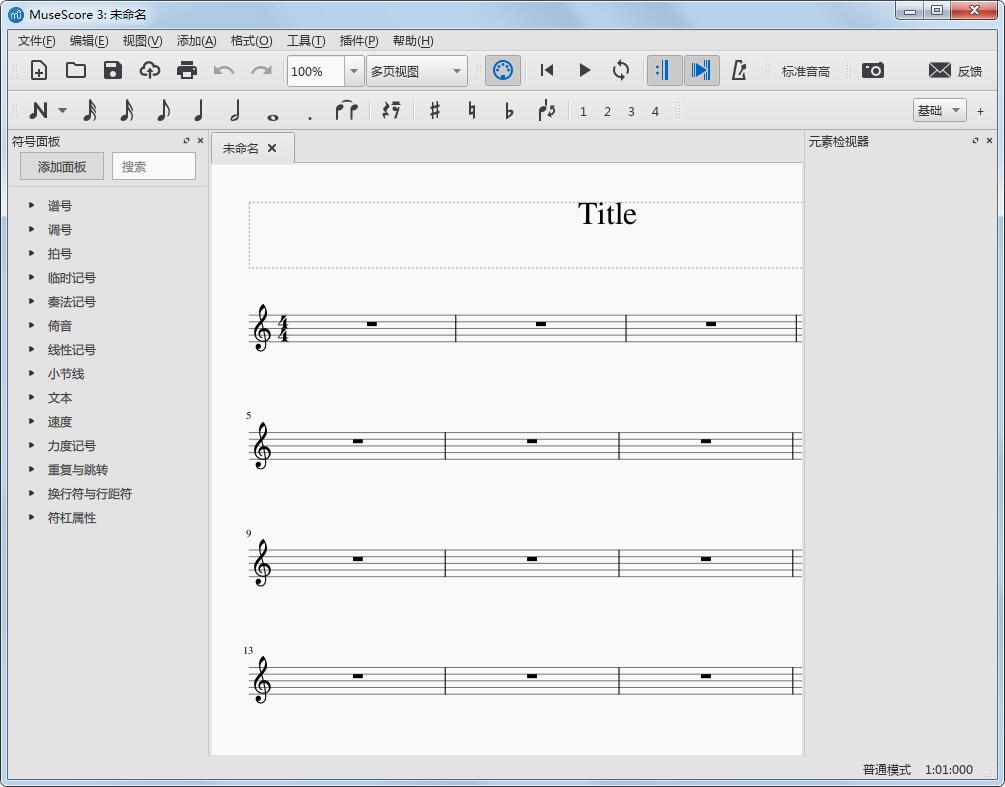Open the image capture camera tool

tap(873, 70)
